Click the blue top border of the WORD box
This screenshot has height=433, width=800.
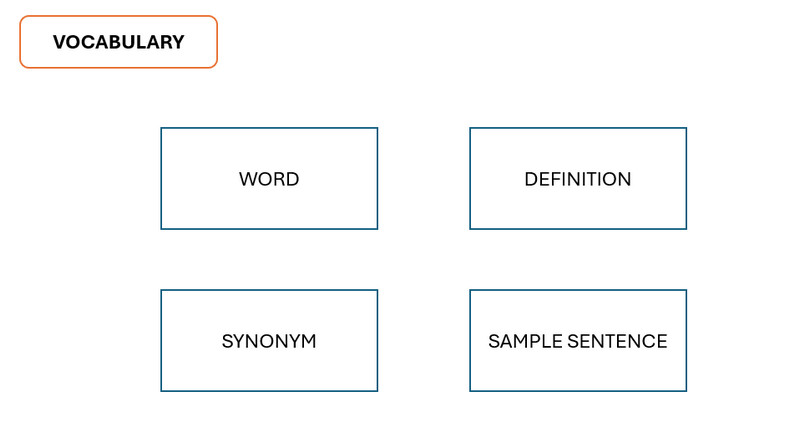[269, 128]
